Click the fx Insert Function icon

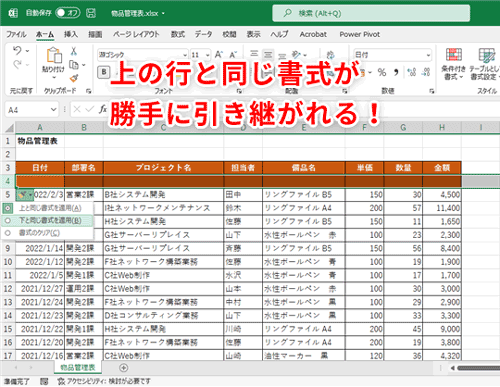[x=103, y=109]
